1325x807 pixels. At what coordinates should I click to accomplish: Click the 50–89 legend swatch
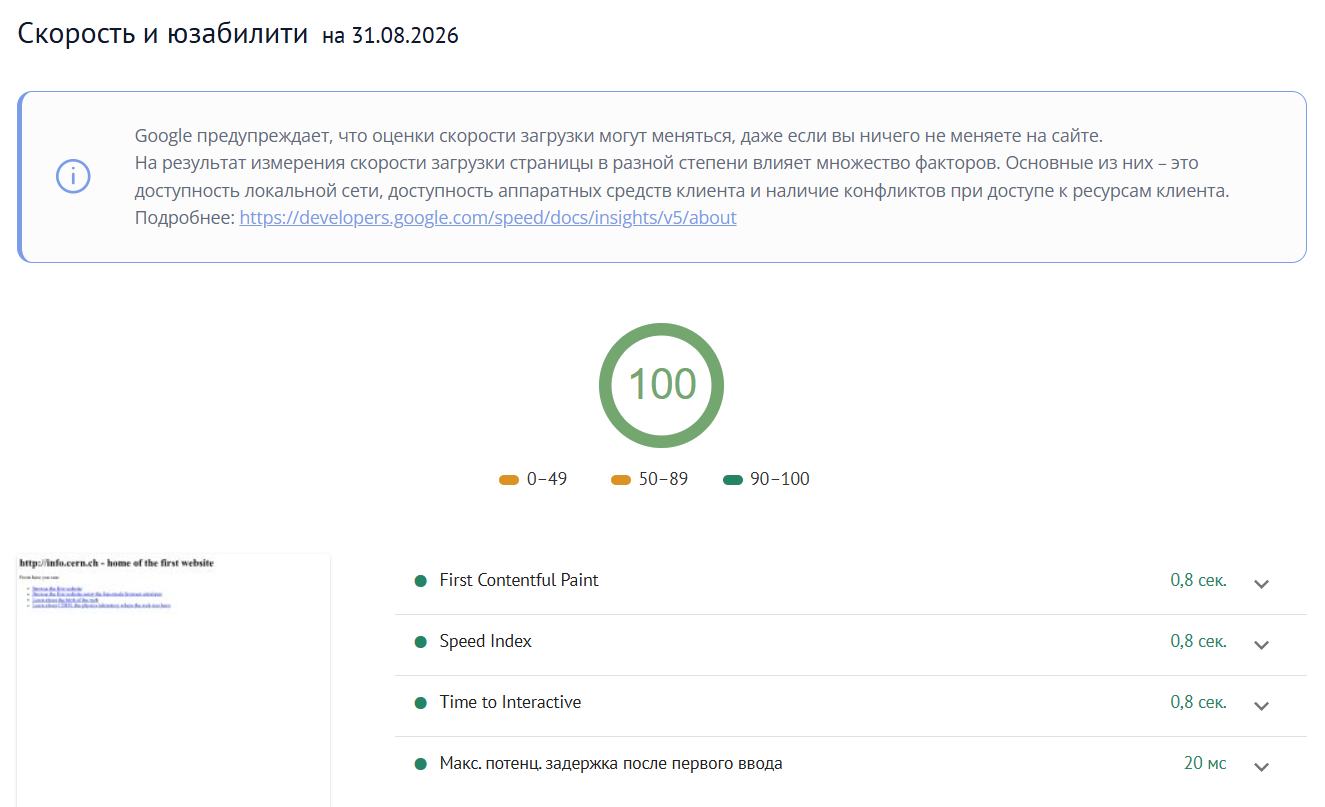620,480
